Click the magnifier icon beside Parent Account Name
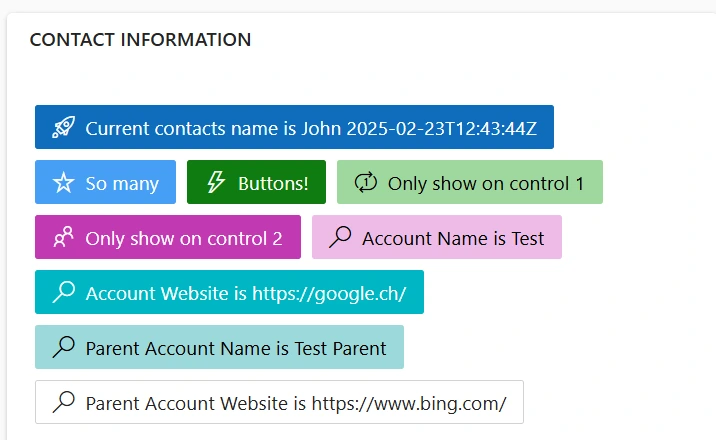 pyautogui.click(x=63, y=348)
